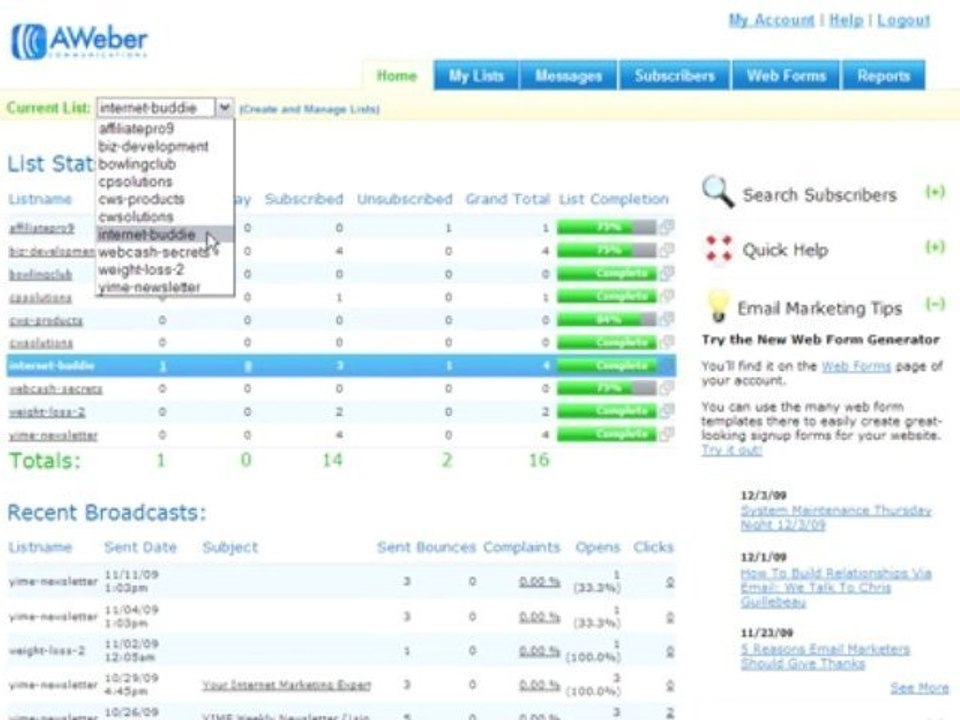Click the Subscribed column header
This screenshot has width=960, height=720.
click(304, 199)
